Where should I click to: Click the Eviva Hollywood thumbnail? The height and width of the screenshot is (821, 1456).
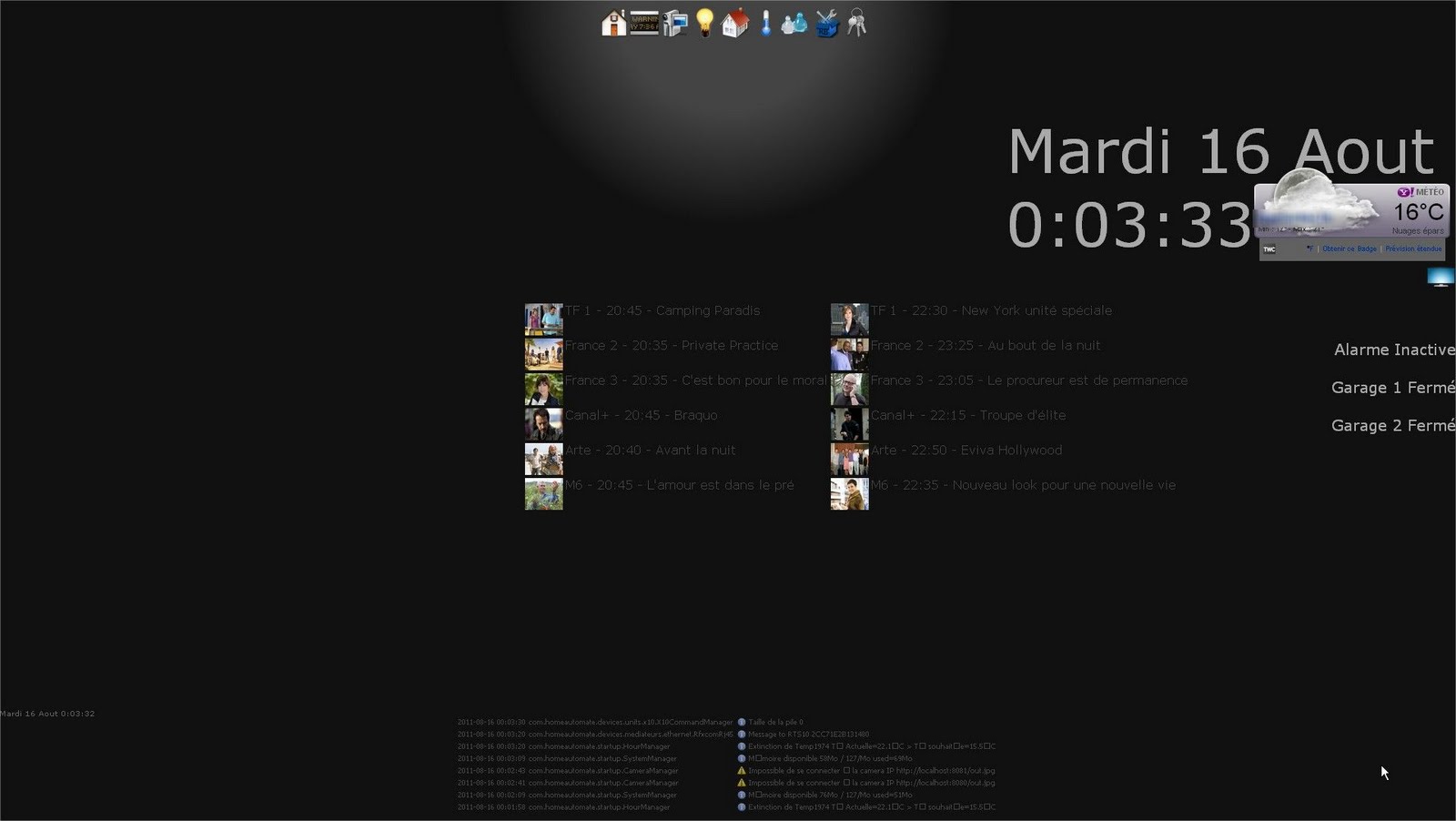[x=849, y=459]
